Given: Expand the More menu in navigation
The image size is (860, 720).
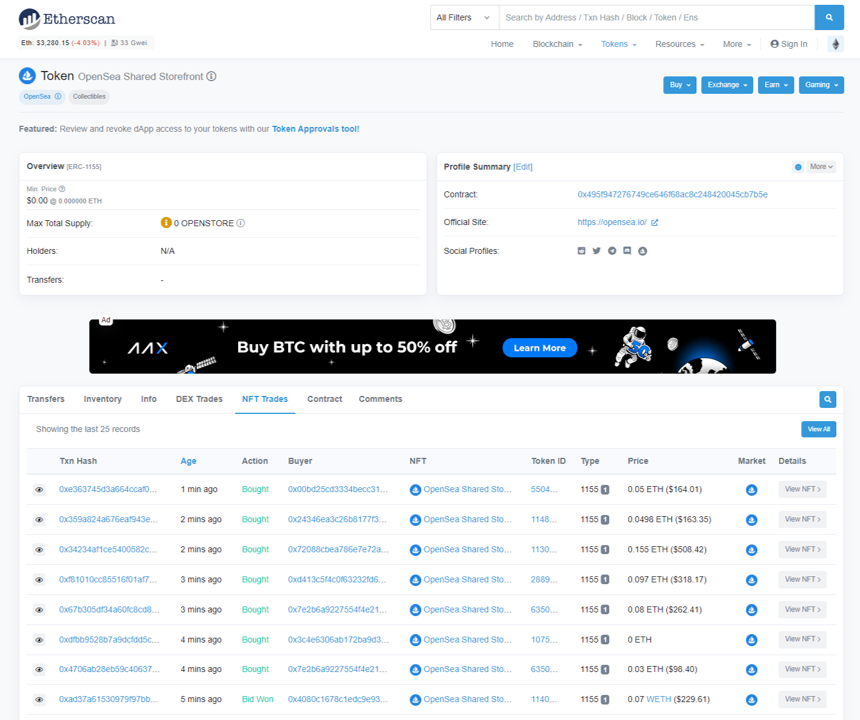Looking at the screenshot, I should [x=737, y=44].
